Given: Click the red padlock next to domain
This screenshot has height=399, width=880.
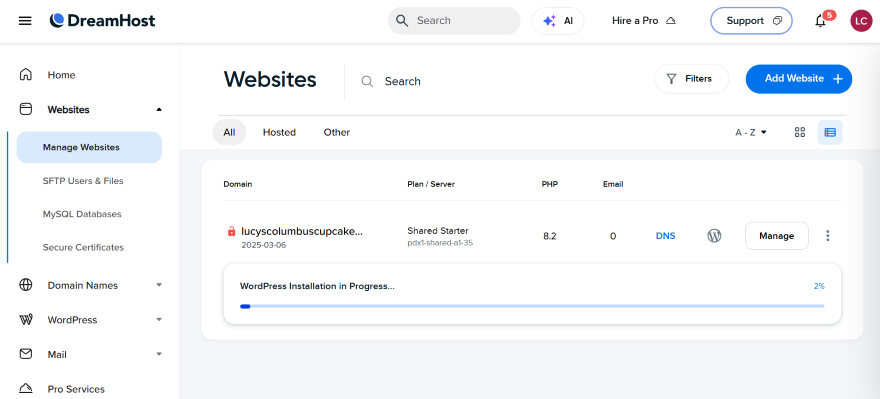Looking at the screenshot, I should (231, 231).
